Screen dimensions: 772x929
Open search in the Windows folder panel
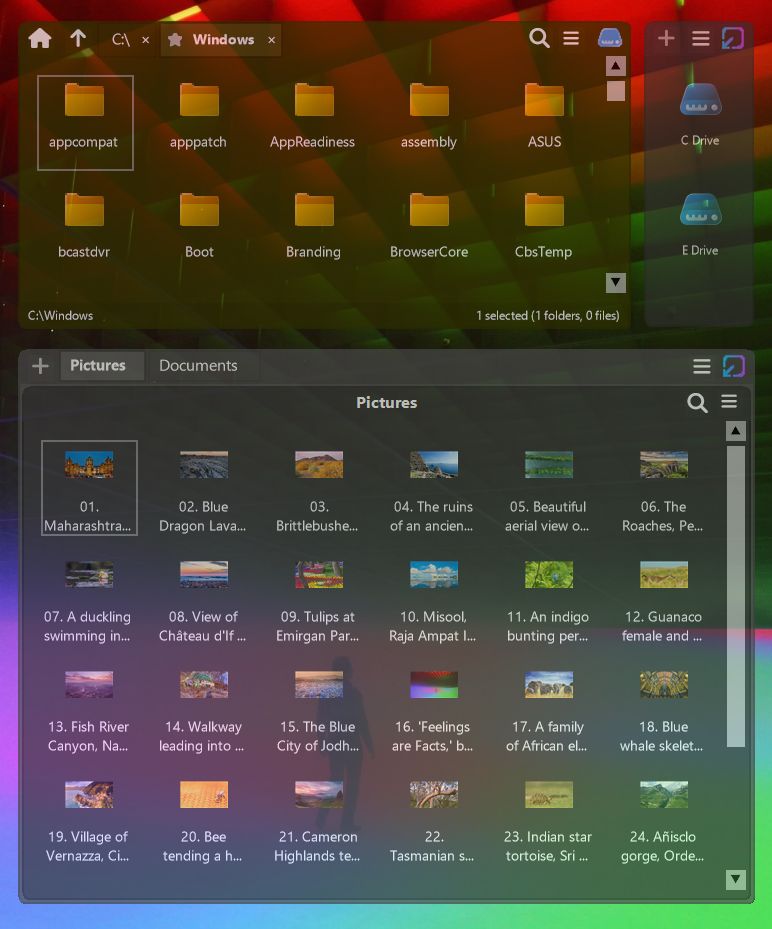coord(539,39)
